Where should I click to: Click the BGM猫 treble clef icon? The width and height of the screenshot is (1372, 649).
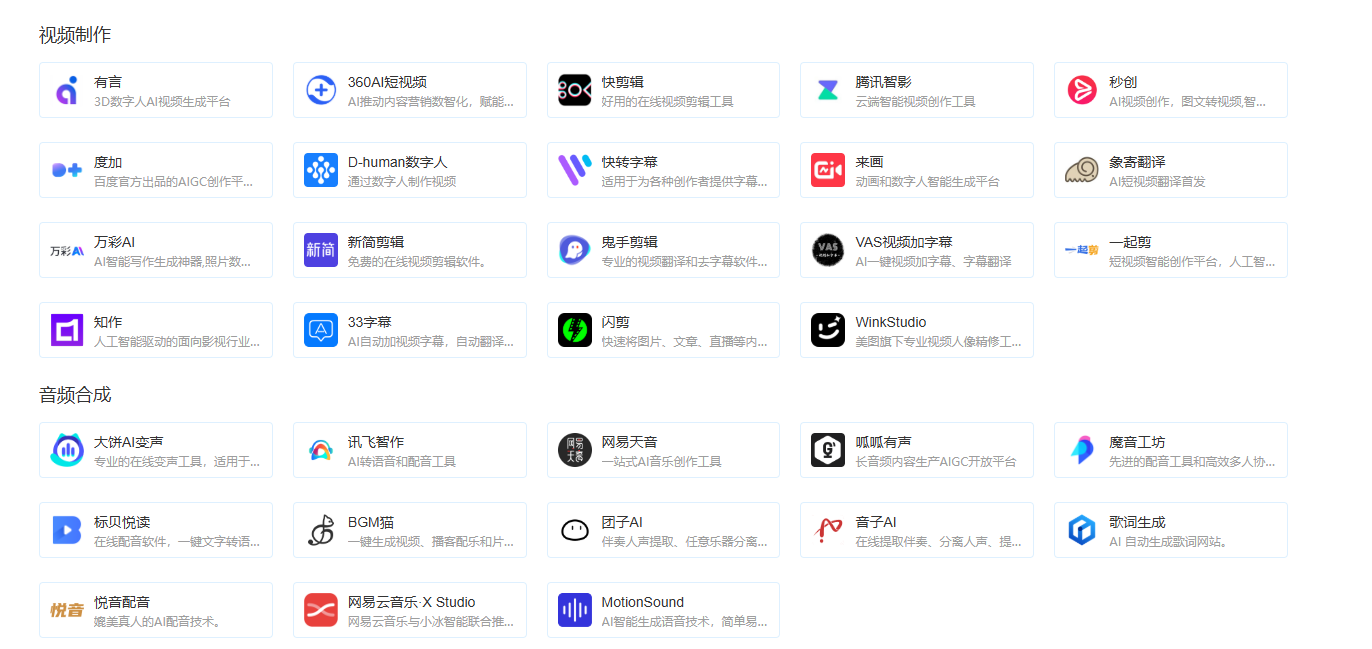click(x=321, y=530)
